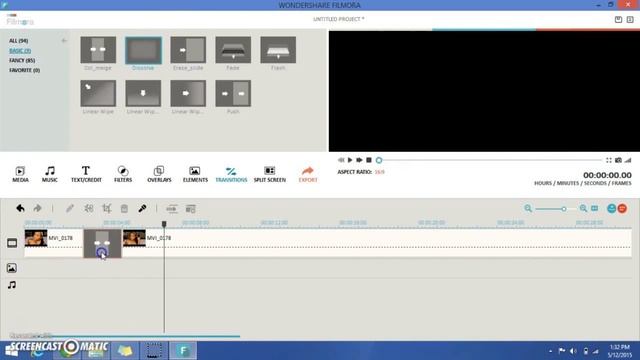The width and height of the screenshot is (640, 360).
Task: Open the Media library tab
Action: click(20, 174)
